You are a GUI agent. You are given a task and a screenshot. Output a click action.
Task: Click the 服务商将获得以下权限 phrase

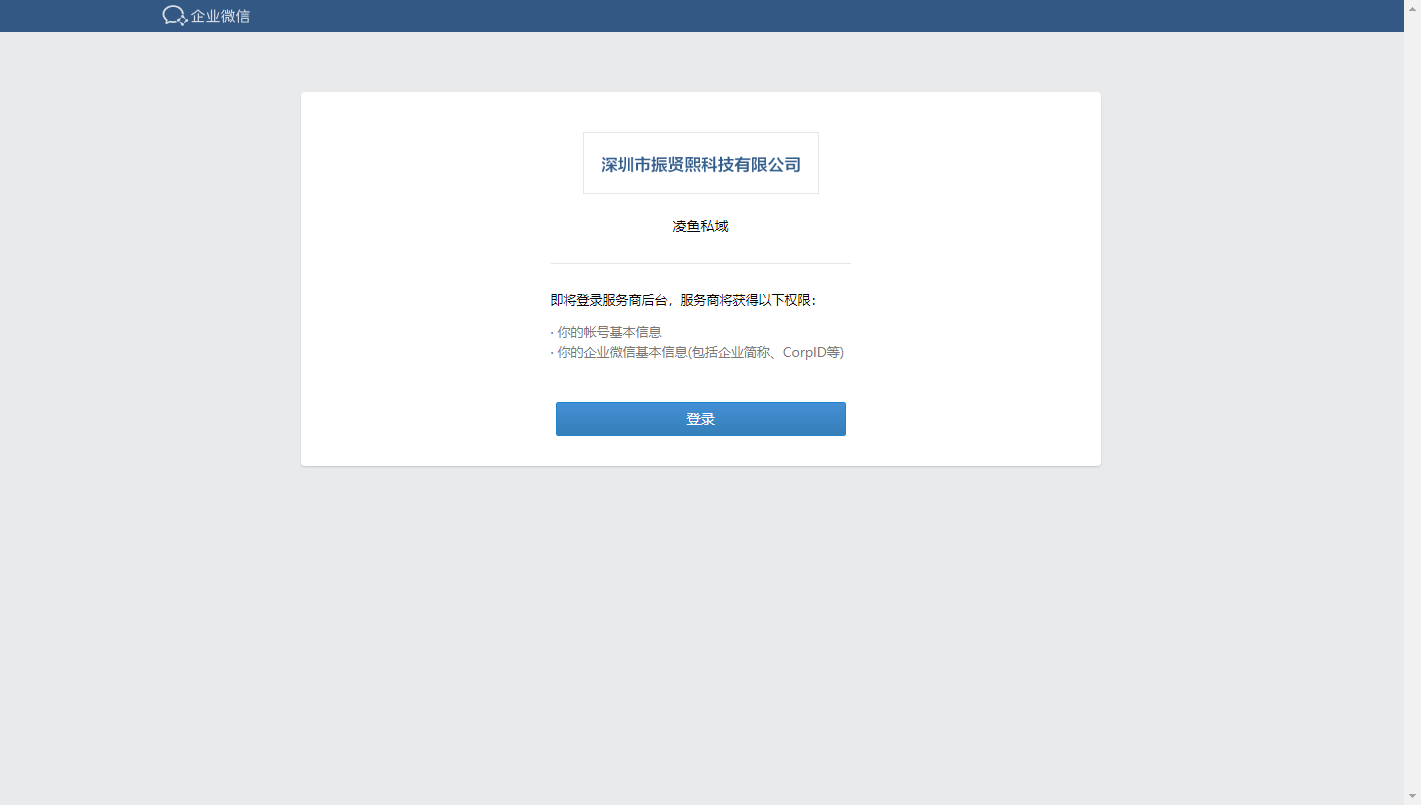748,300
